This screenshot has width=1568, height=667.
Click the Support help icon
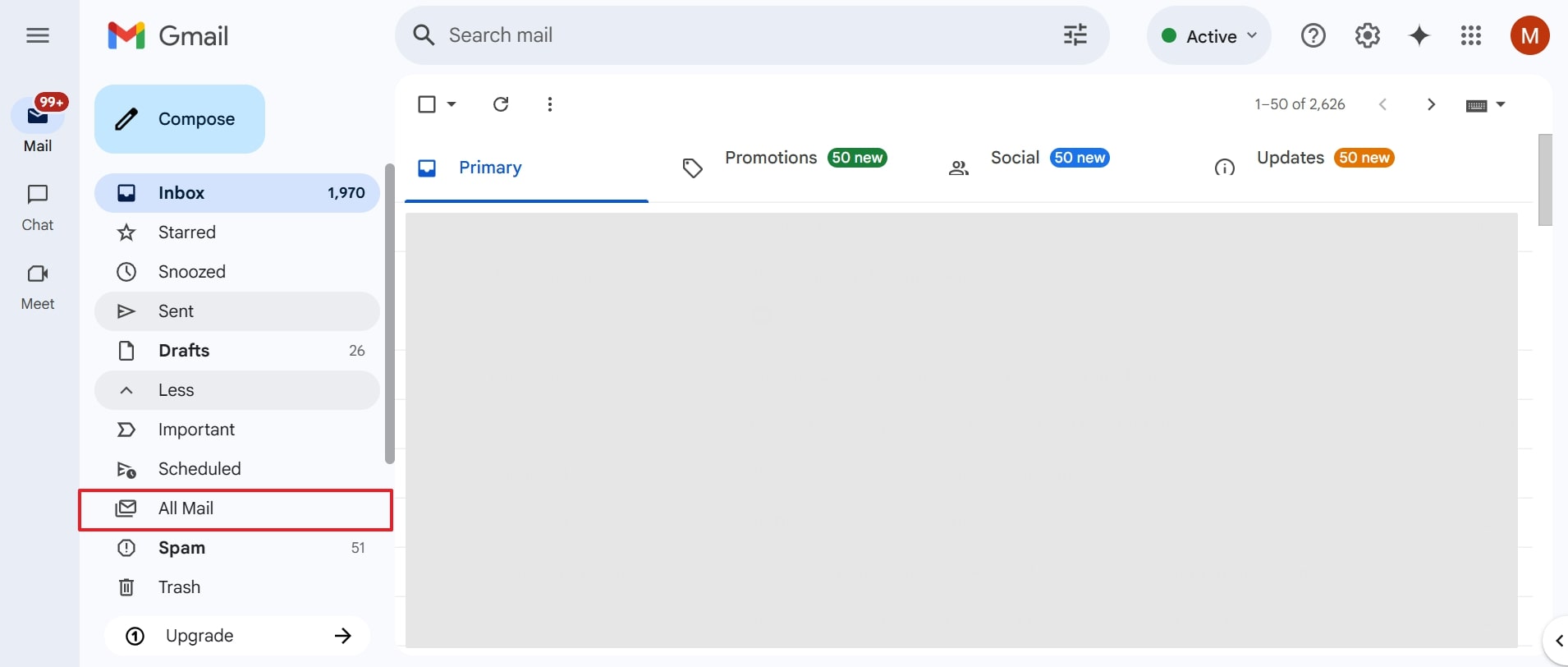(1313, 35)
